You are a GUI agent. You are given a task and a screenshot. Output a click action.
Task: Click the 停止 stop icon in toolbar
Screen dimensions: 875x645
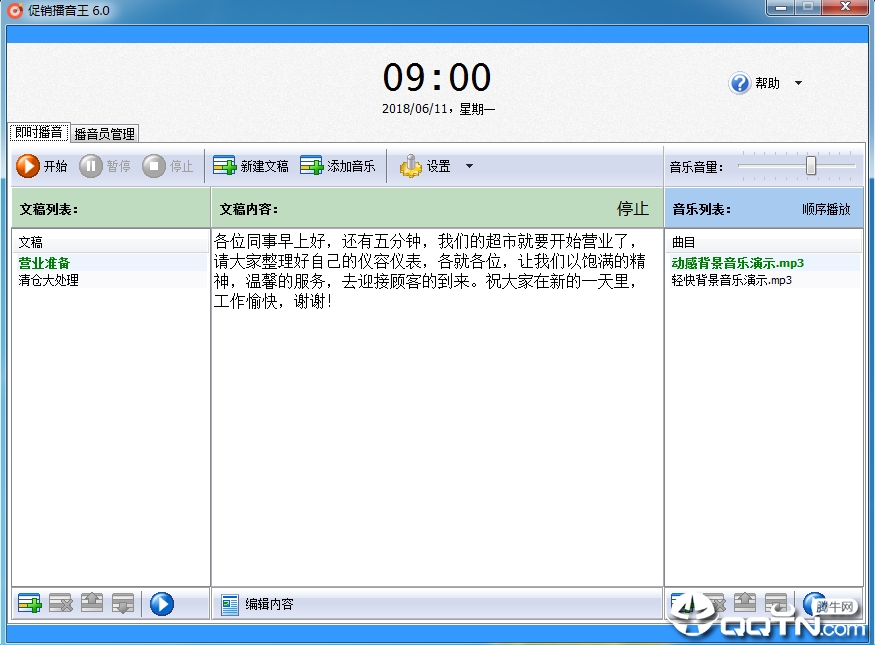click(x=154, y=166)
